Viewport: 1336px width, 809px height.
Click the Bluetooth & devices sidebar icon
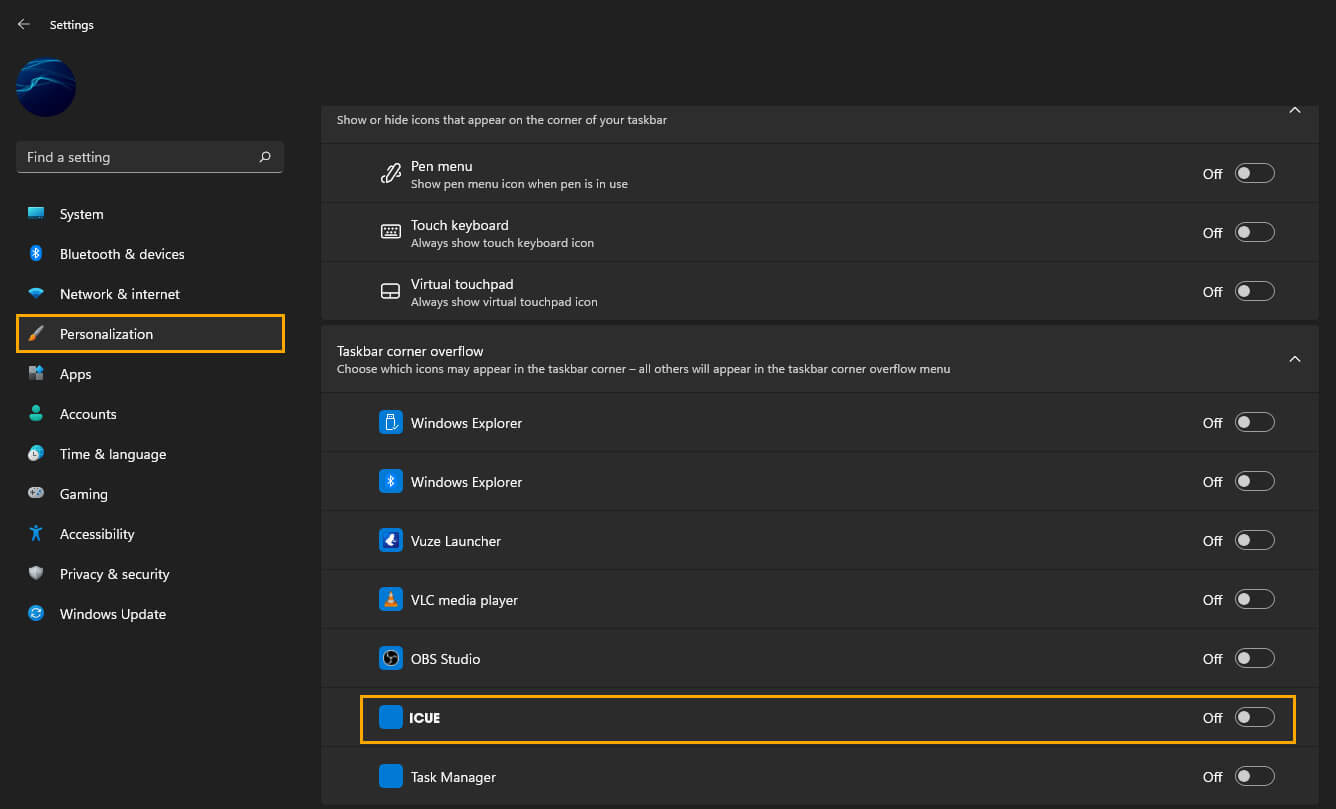click(x=36, y=254)
